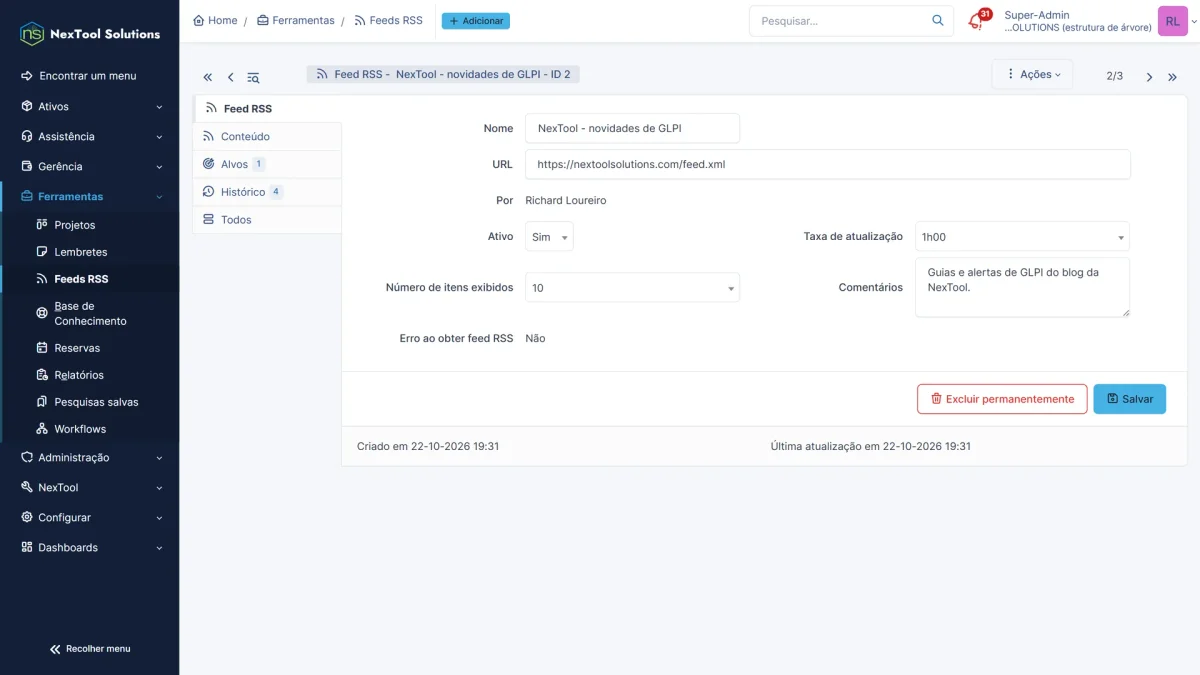Open the RL user avatar menu
Viewport: 1200px width, 675px height.
coord(1172,21)
